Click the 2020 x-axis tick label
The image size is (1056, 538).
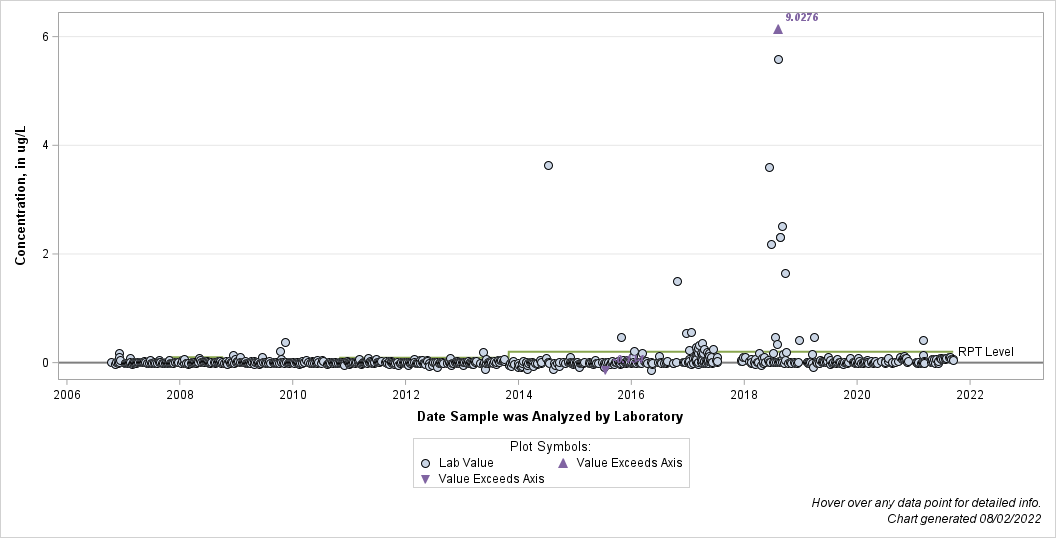coord(857,395)
